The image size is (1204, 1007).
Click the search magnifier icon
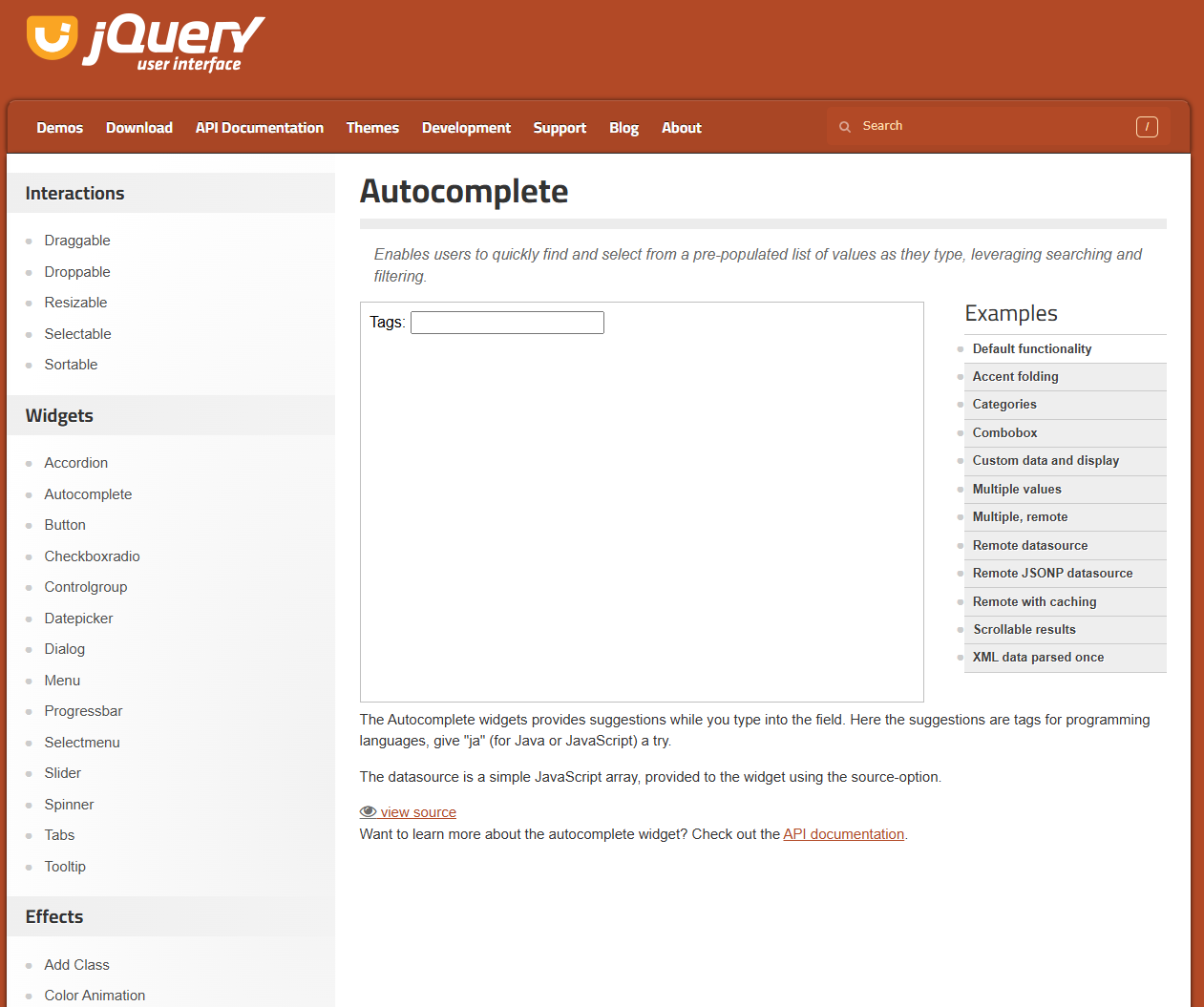coord(845,126)
